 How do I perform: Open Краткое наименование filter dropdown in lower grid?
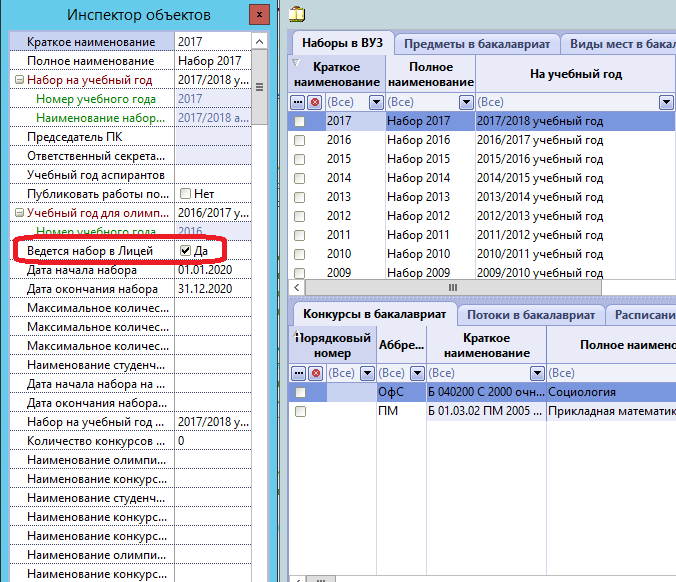537,373
